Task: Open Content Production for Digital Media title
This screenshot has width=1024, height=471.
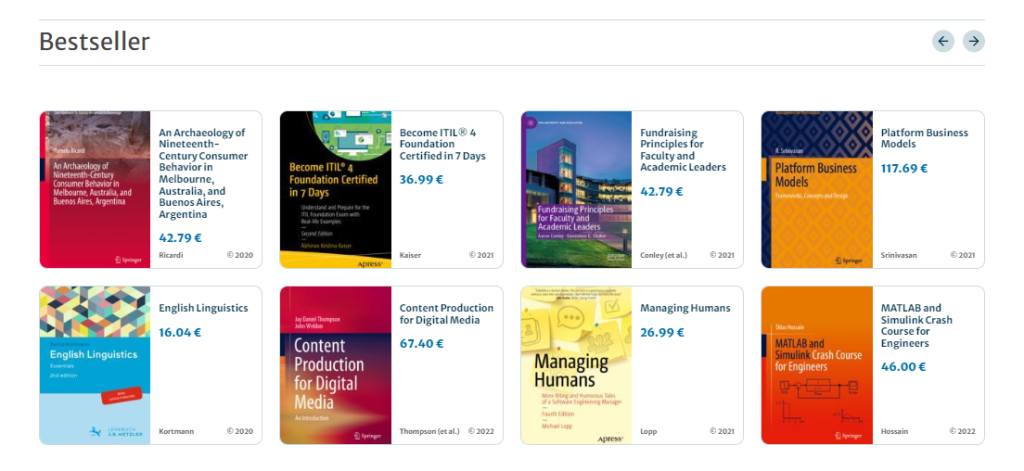Action: click(x=447, y=314)
